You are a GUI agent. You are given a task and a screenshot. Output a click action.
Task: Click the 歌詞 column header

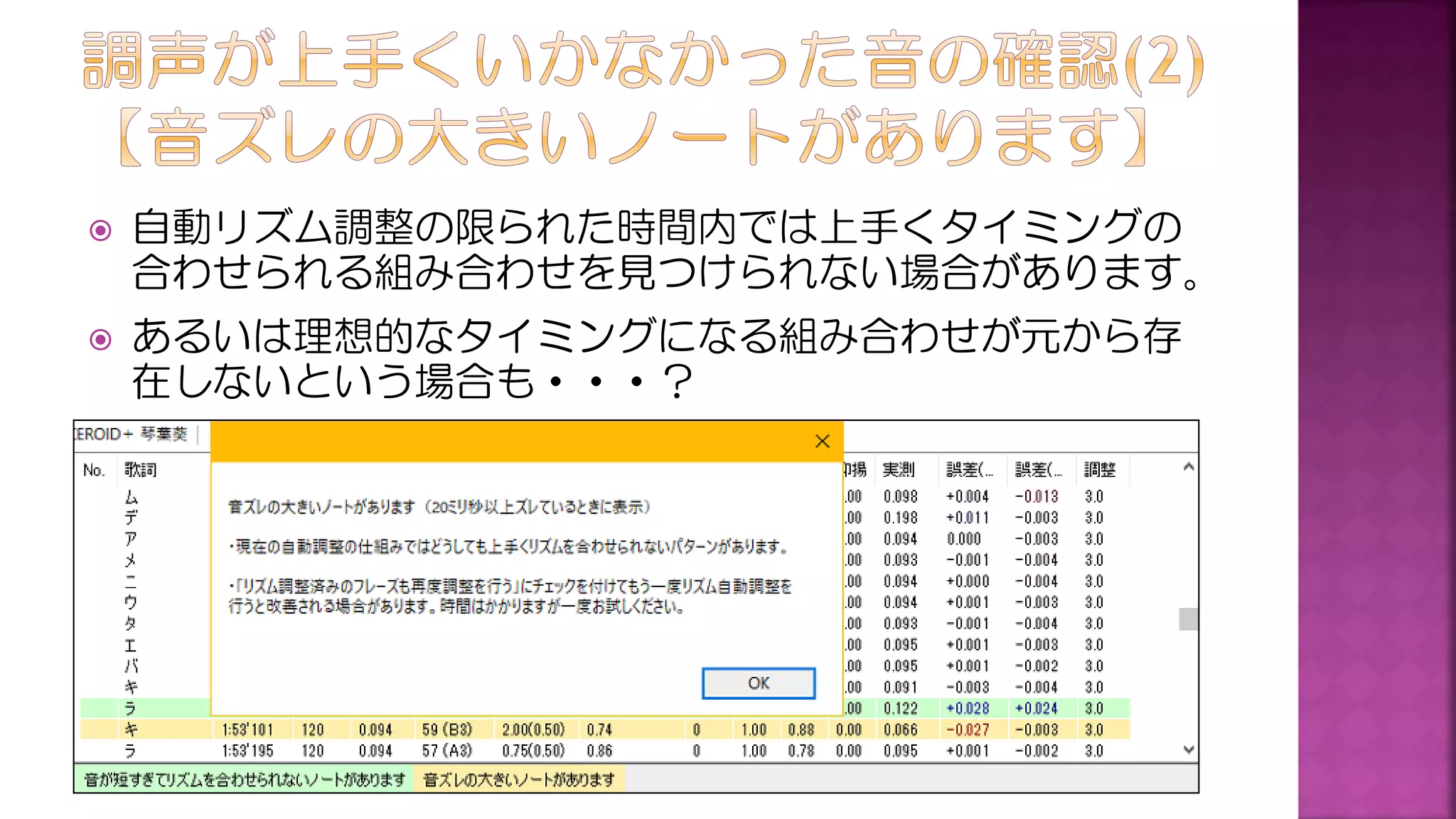pos(140,470)
